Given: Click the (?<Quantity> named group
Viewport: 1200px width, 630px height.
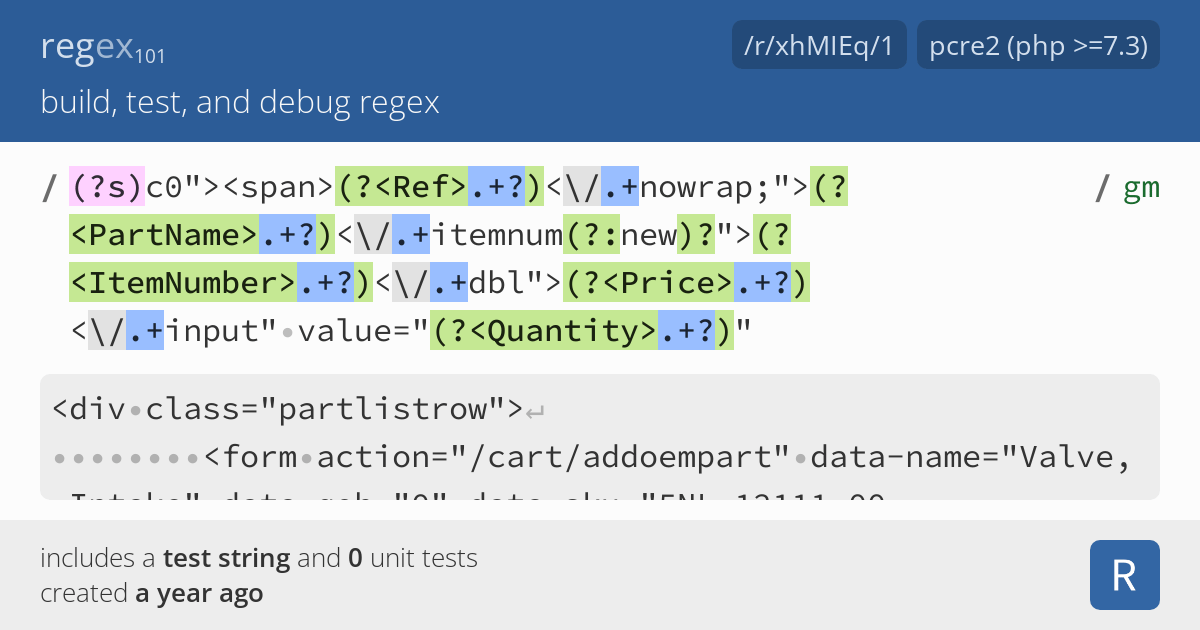Looking at the screenshot, I should (x=545, y=331).
